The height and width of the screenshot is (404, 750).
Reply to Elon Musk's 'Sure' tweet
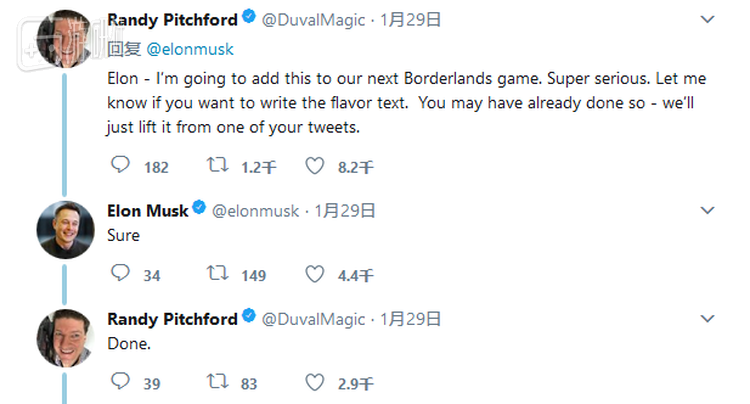(x=120, y=273)
